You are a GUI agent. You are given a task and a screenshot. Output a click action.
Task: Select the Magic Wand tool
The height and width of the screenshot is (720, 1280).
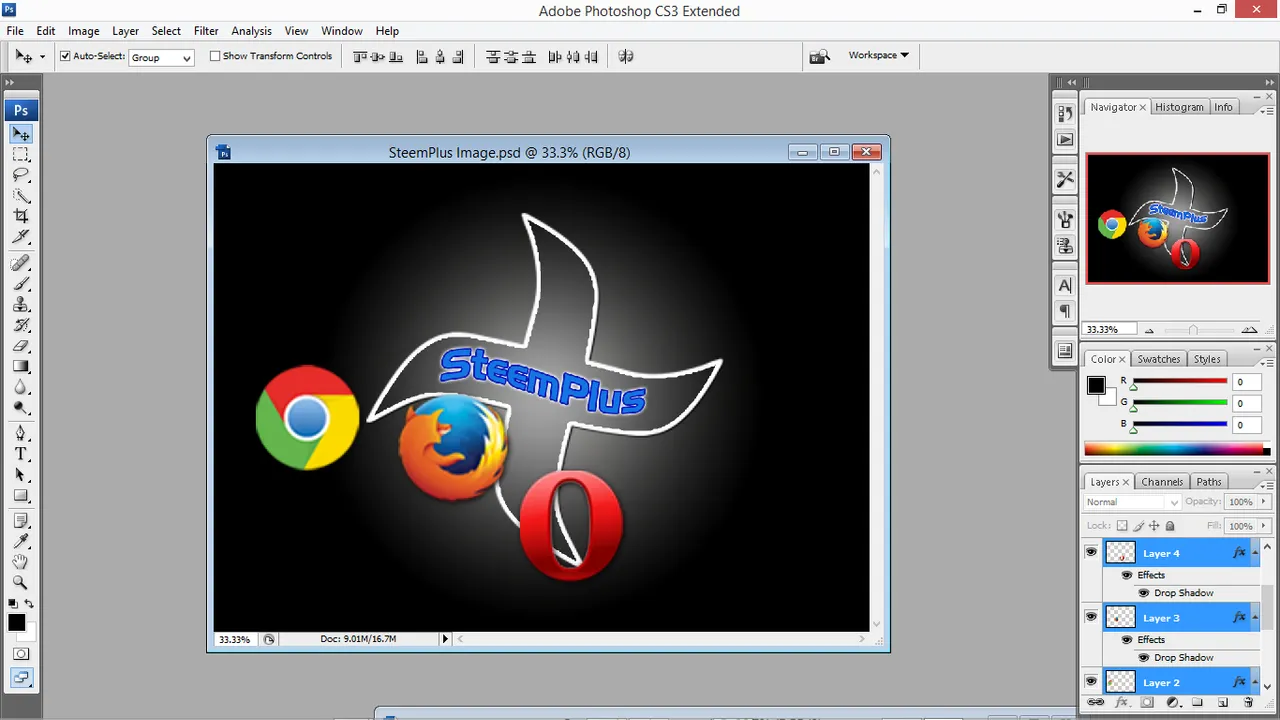click(x=21, y=195)
